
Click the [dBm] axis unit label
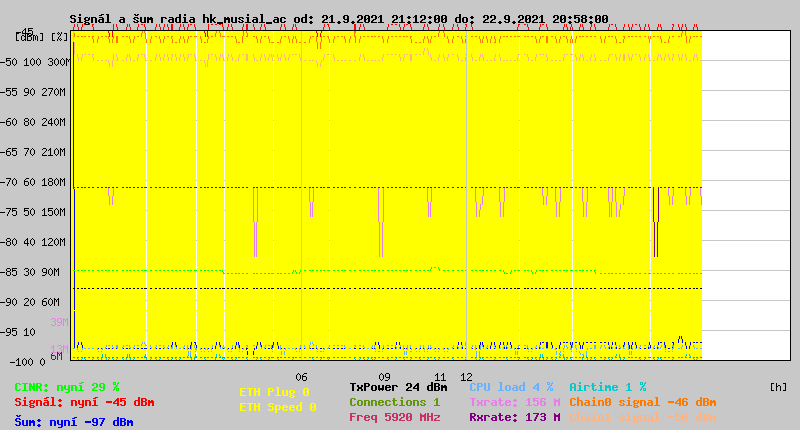29,36
